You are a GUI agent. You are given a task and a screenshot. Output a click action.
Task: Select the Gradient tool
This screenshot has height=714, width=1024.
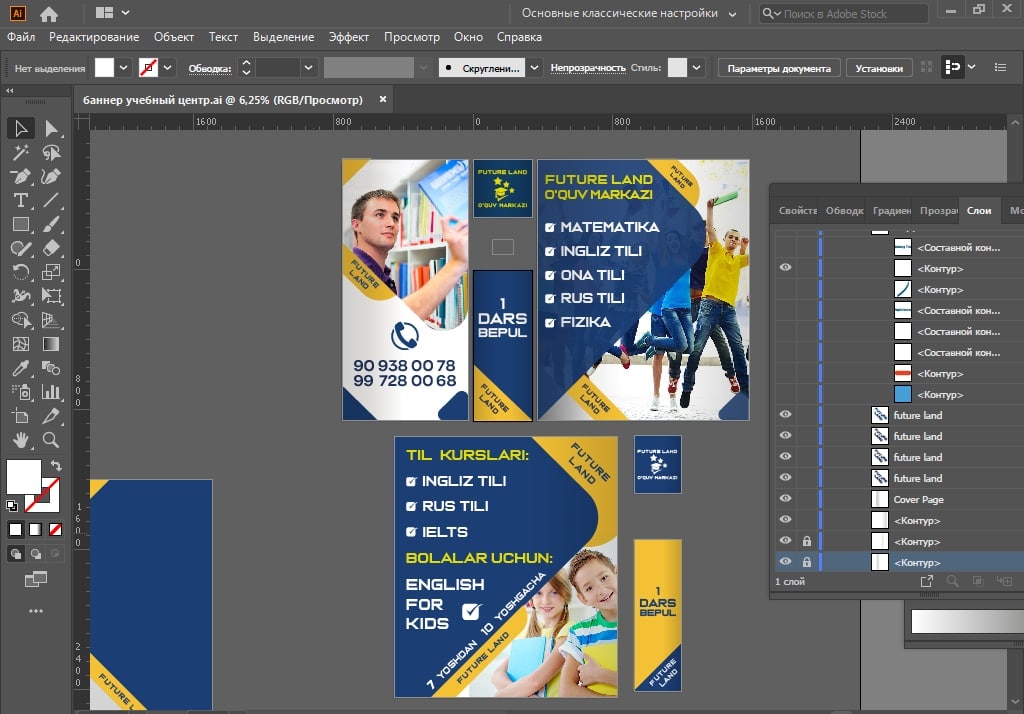click(51, 344)
